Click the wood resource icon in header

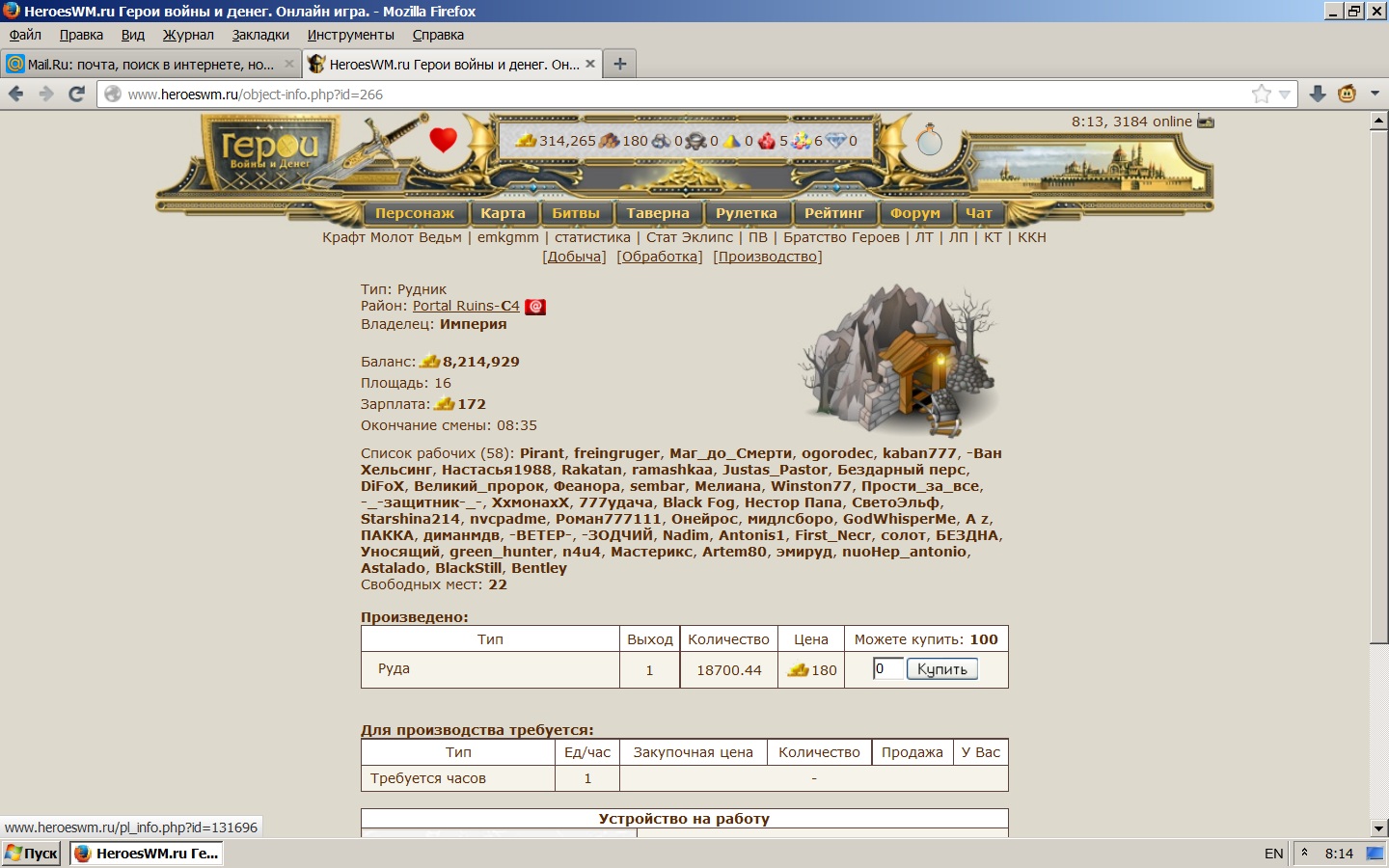coord(610,141)
